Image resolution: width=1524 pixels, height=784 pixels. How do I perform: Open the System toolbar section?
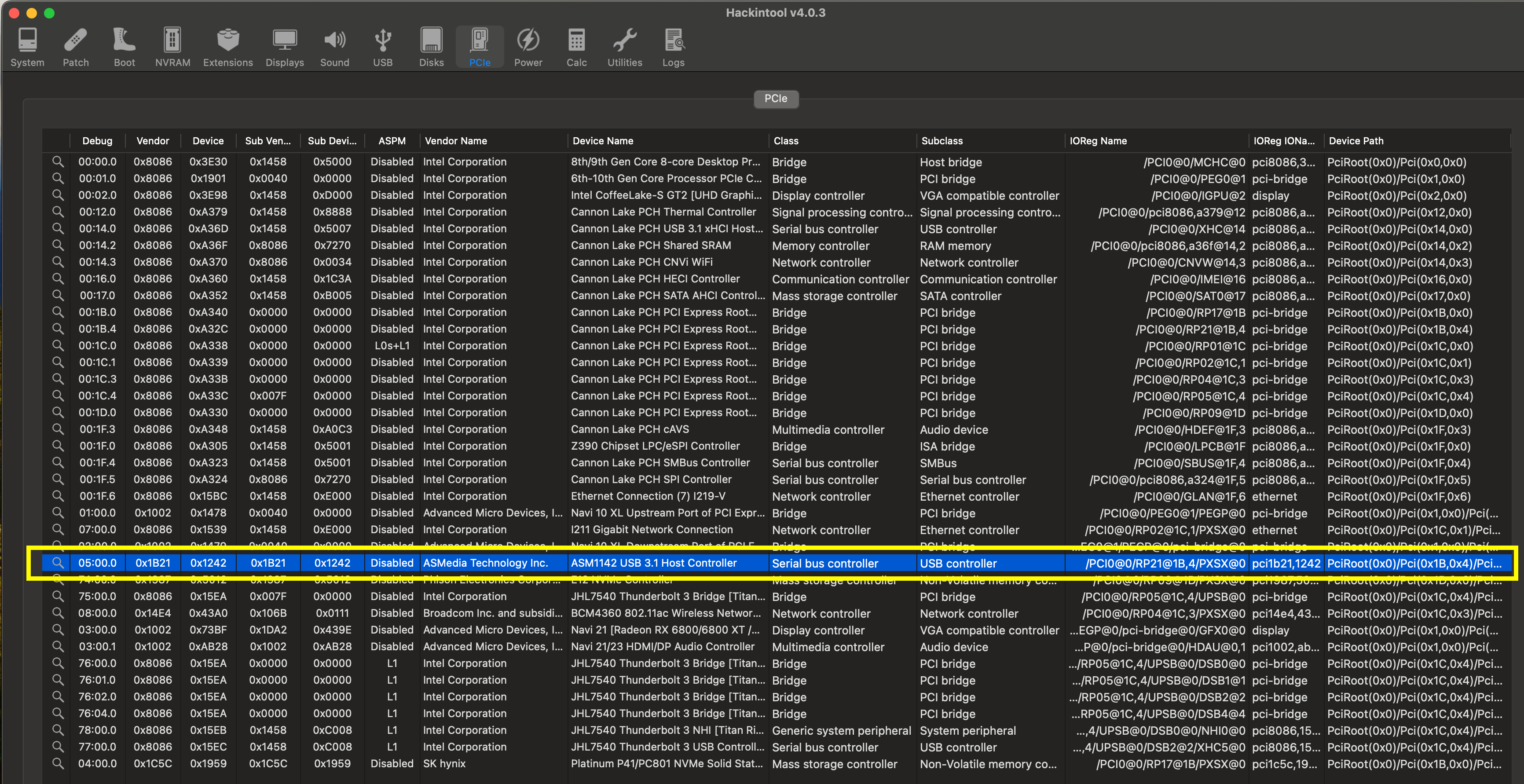coord(27,48)
